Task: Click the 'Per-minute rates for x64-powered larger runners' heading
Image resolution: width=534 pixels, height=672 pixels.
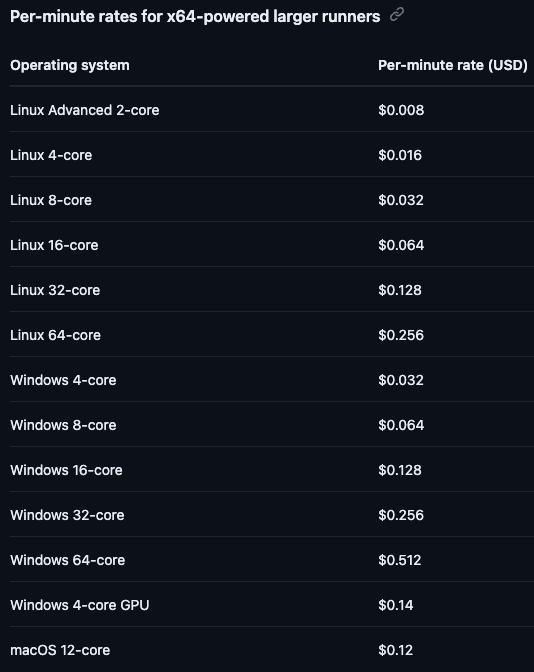Action: (x=195, y=17)
